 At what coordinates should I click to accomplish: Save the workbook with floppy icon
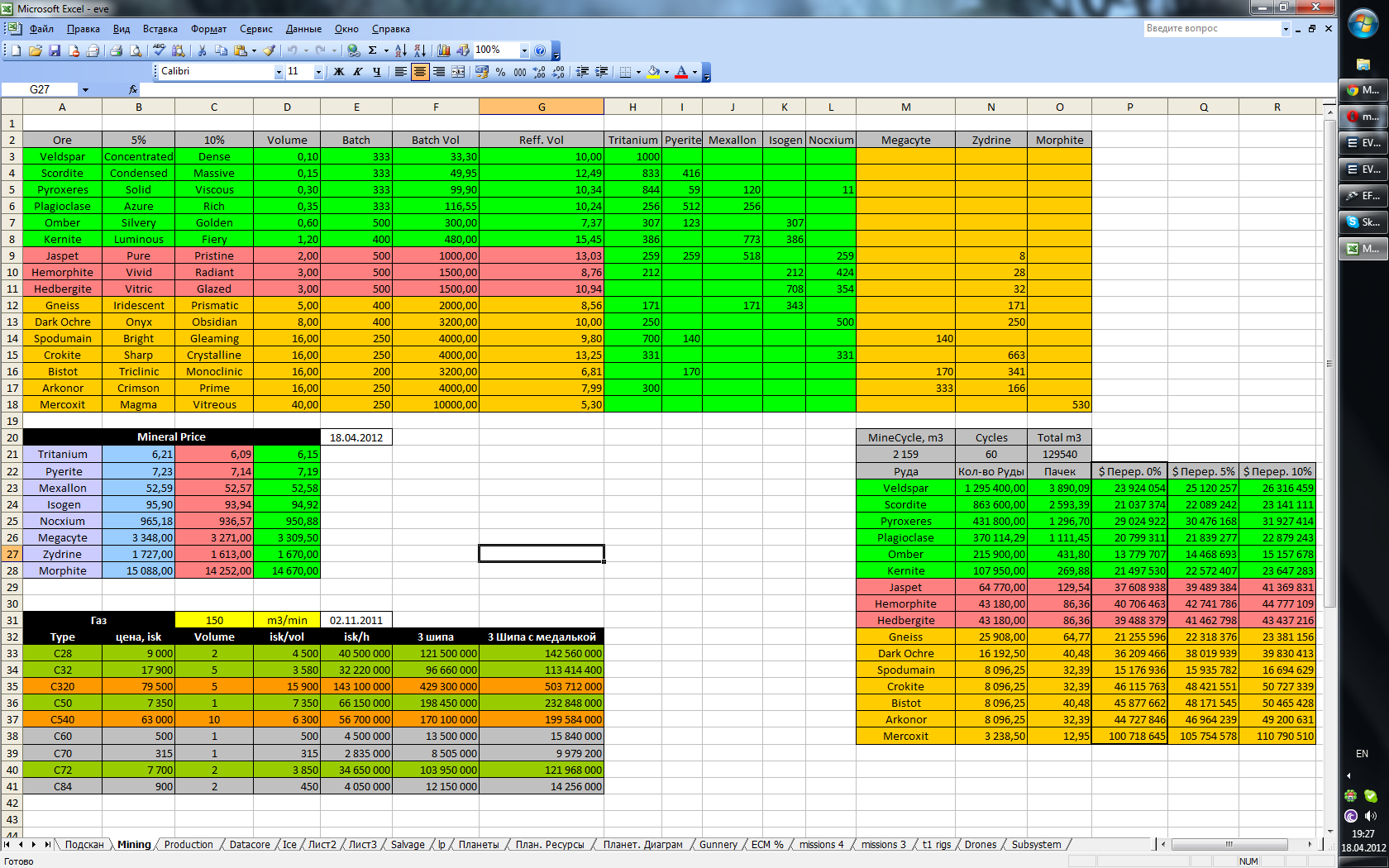click(55, 50)
